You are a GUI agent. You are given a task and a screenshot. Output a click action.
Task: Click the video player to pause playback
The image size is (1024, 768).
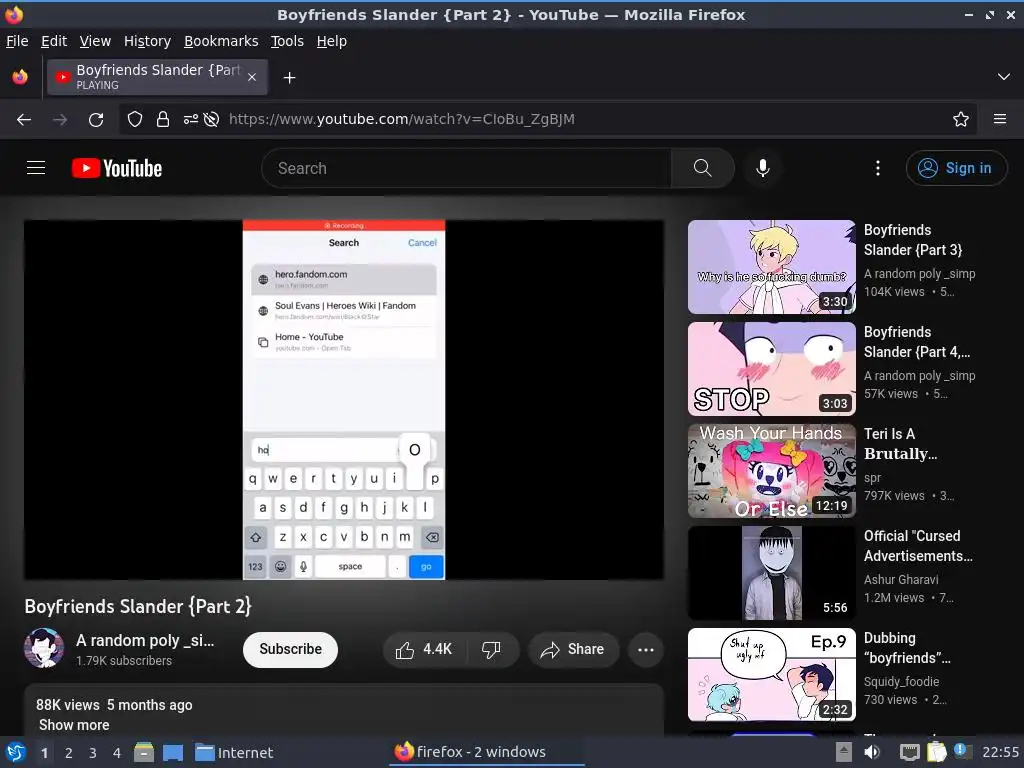coord(344,400)
